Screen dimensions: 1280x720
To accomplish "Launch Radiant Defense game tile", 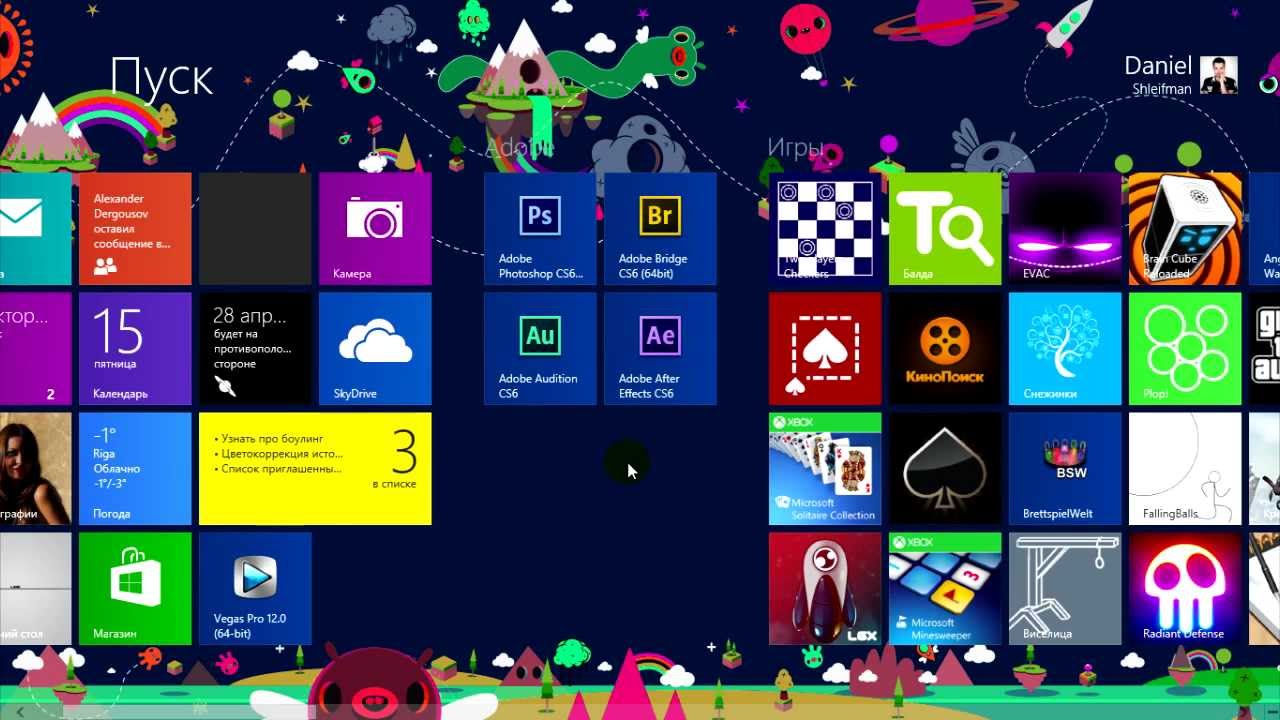I will coord(1185,589).
